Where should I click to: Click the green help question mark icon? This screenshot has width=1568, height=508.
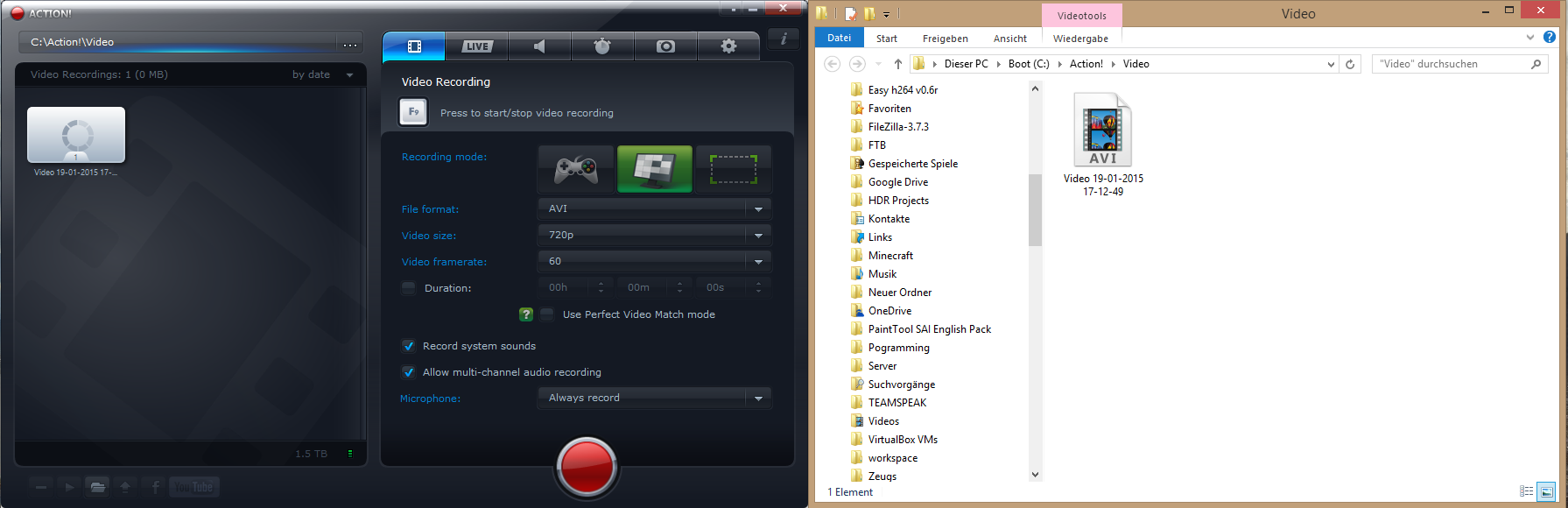click(x=526, y=314)
